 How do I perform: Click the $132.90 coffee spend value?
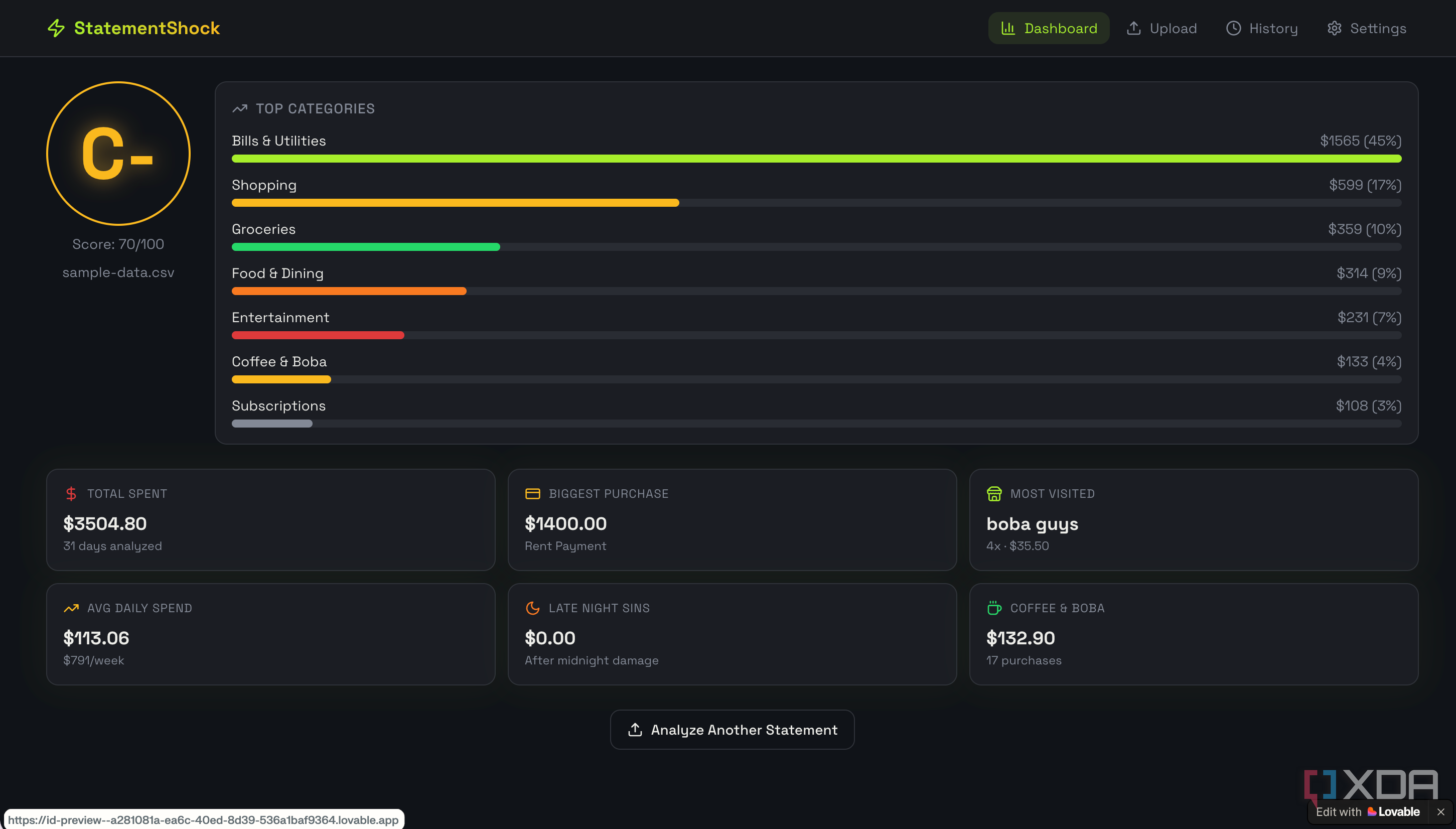point(1021,638)
